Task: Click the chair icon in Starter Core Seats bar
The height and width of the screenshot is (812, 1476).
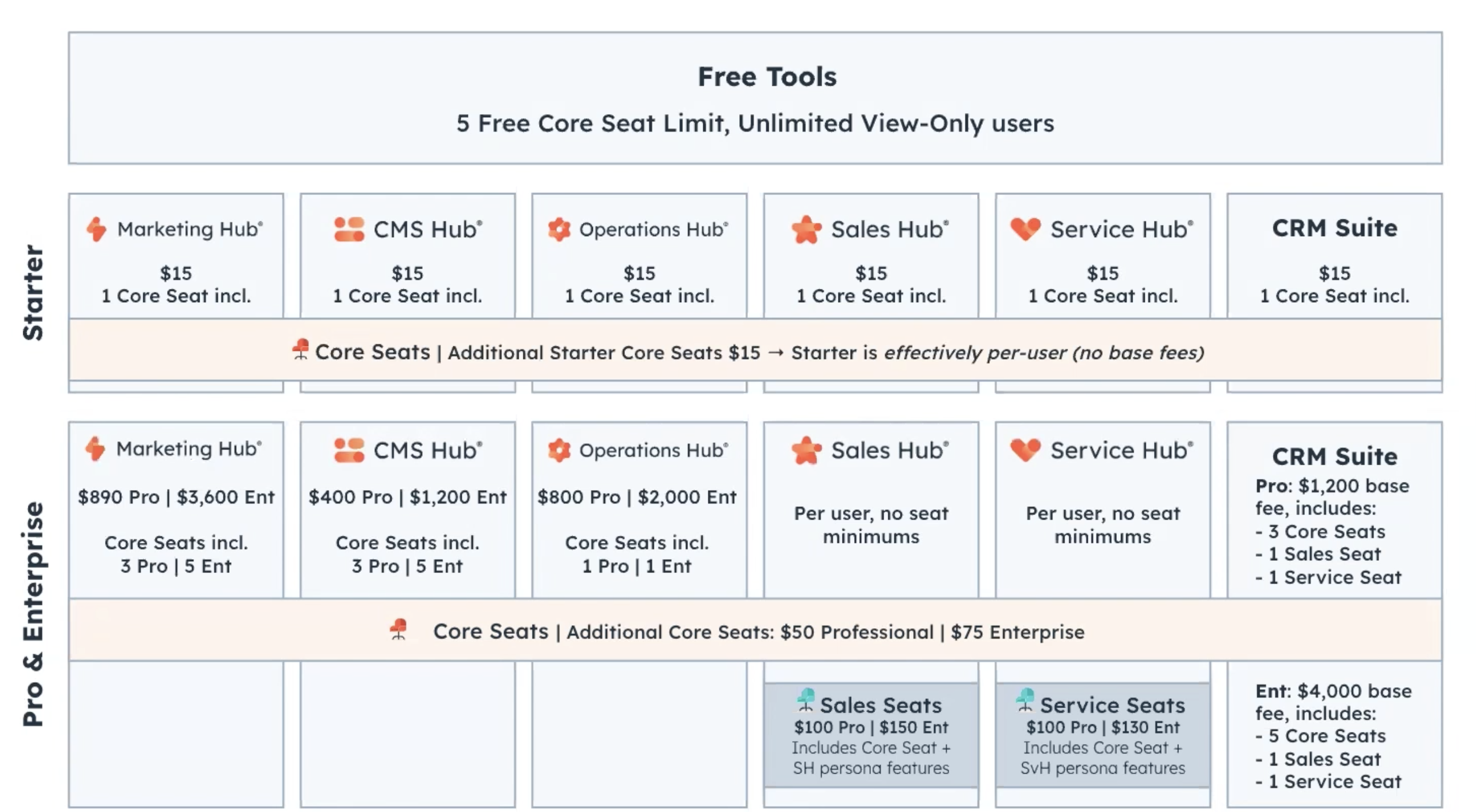Action: pyautogui.click(x=301, y=349)
